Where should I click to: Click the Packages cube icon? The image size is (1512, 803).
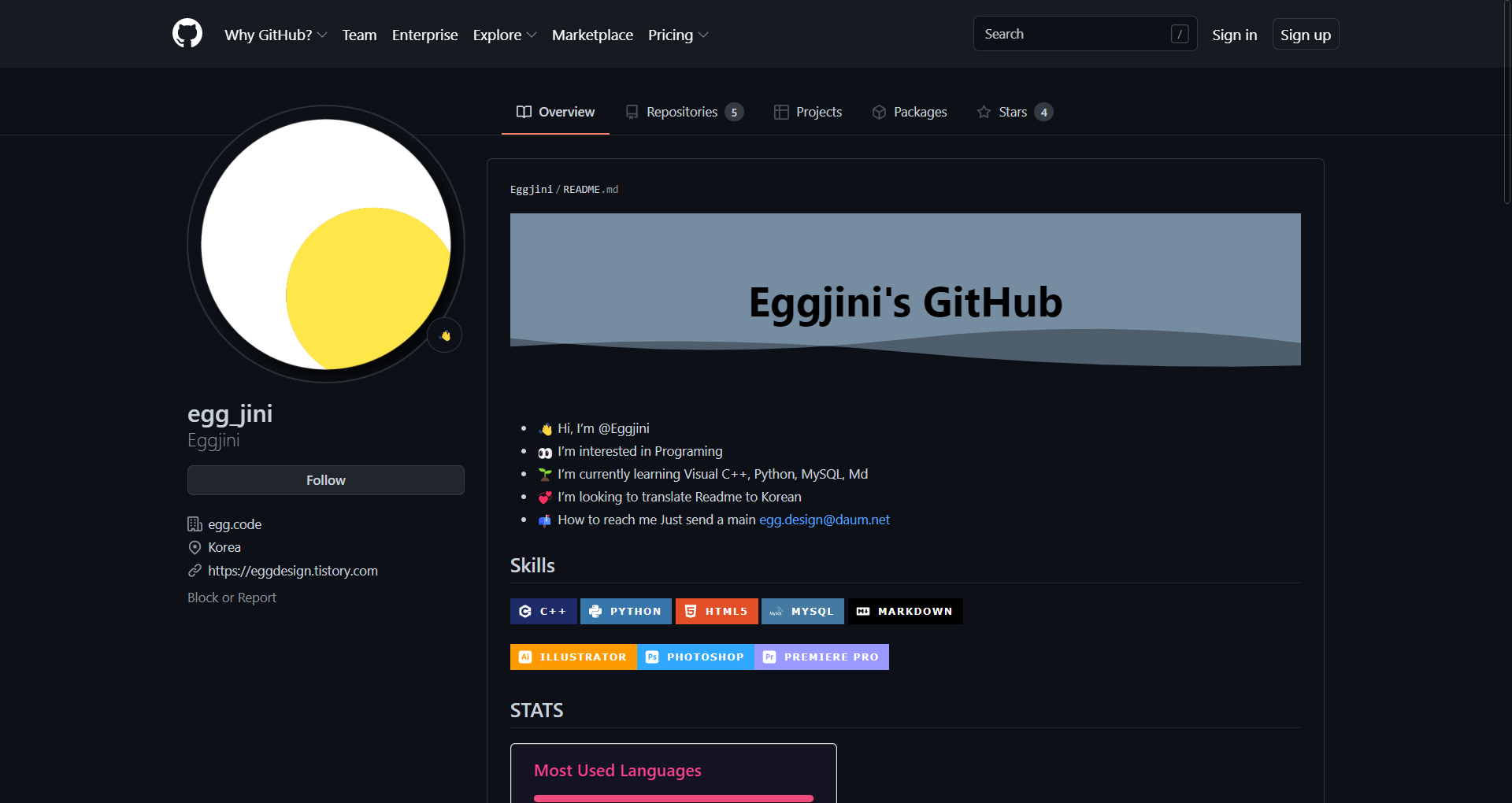(879, 112)
